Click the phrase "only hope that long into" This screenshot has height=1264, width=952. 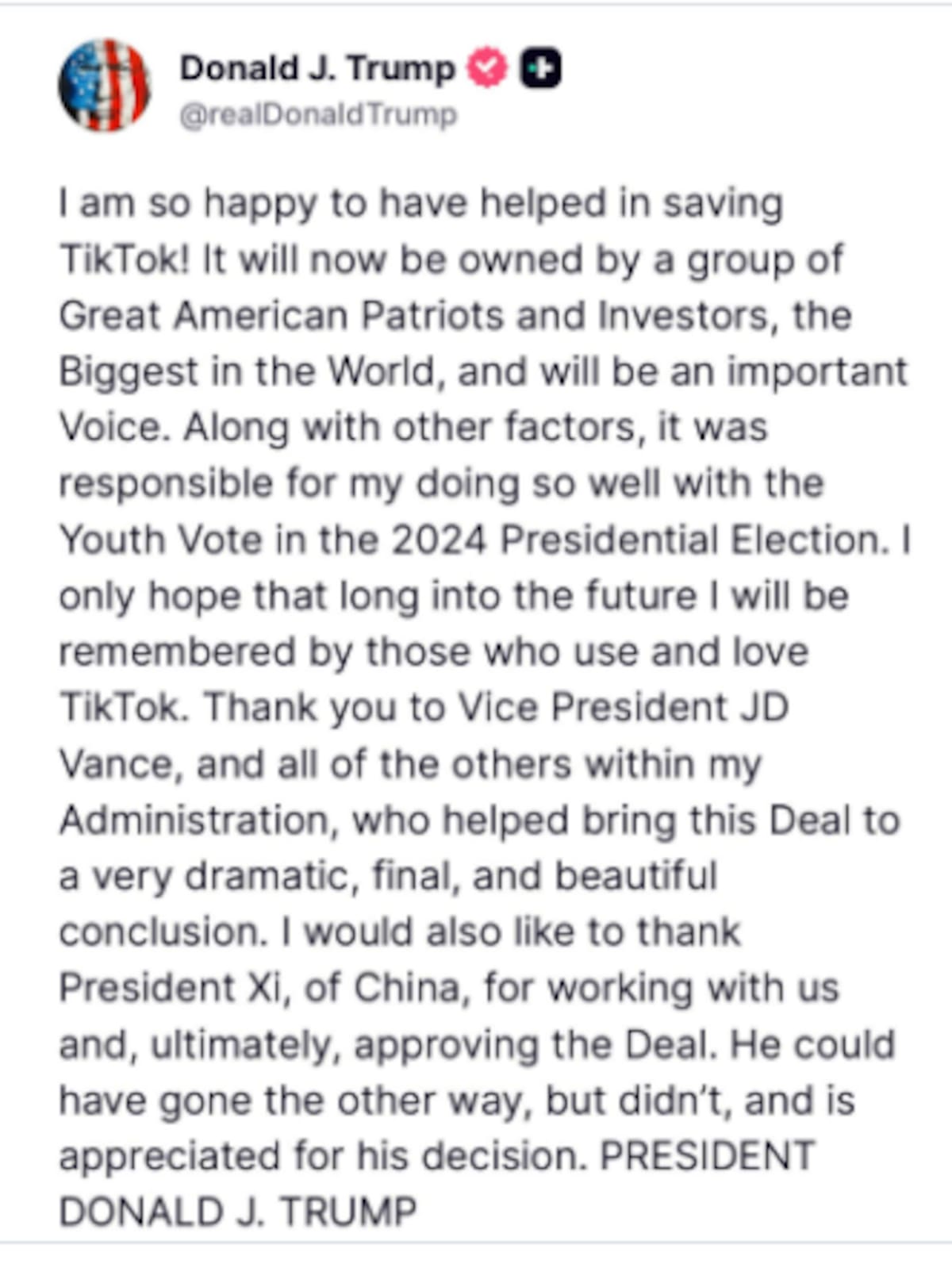(x=238, y=596)
